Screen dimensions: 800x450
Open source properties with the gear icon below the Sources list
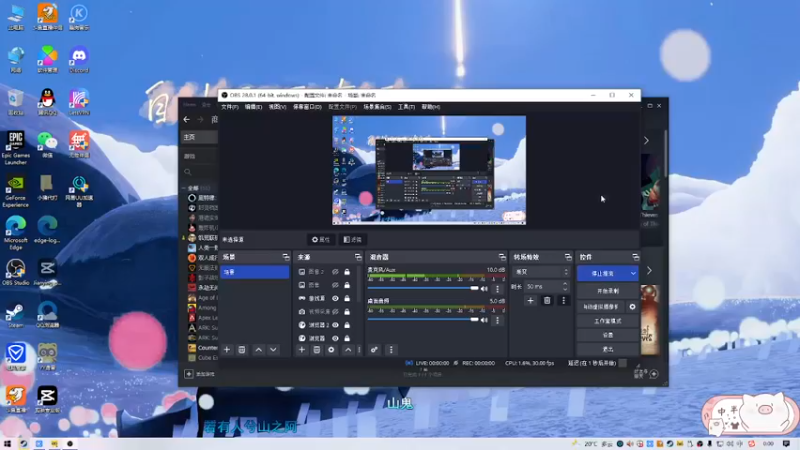(x=331, y=350)
